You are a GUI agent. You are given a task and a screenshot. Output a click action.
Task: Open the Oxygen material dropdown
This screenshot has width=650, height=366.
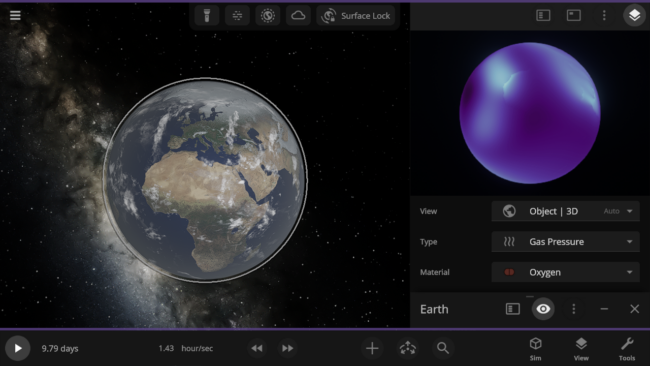(x=565, y=272)
